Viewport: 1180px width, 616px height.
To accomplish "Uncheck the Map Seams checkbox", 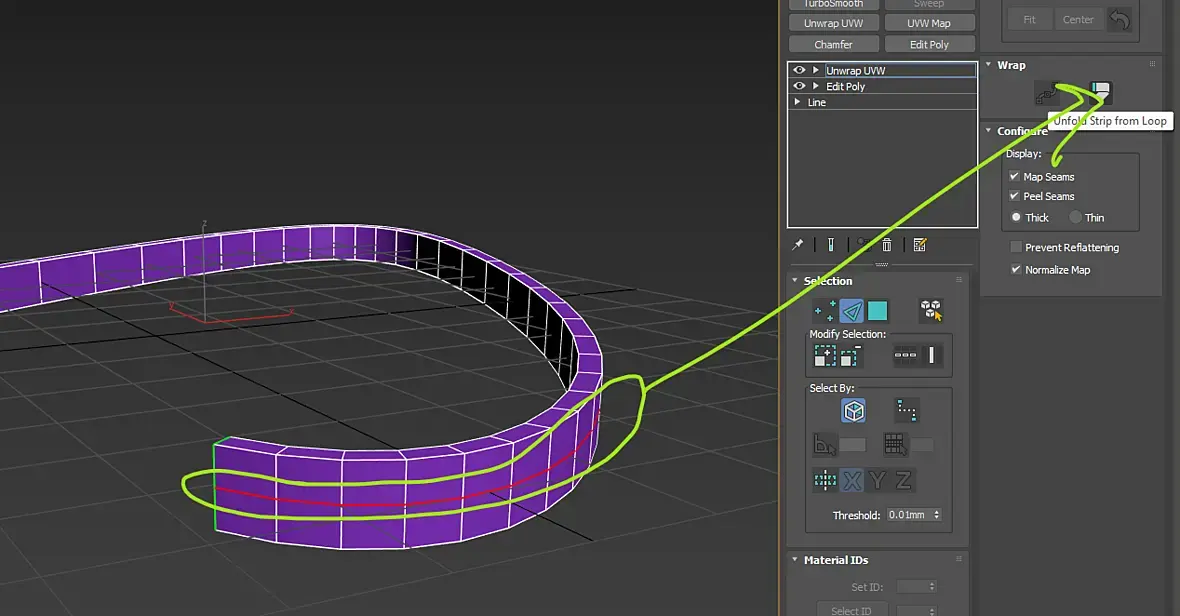I will [1015, 177].
